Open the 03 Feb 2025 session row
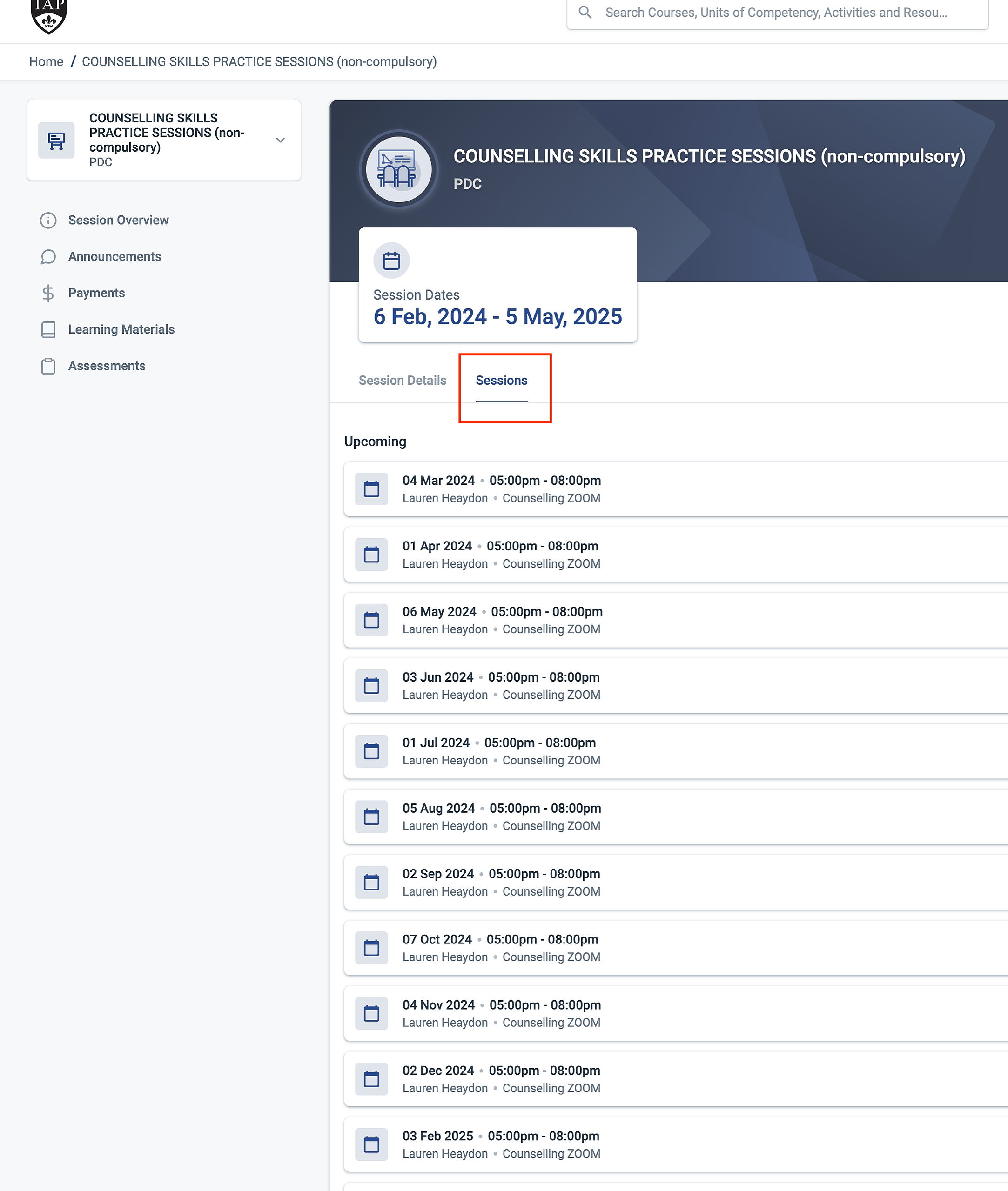This screenshot has height=1191, width=1008. 674,1145
